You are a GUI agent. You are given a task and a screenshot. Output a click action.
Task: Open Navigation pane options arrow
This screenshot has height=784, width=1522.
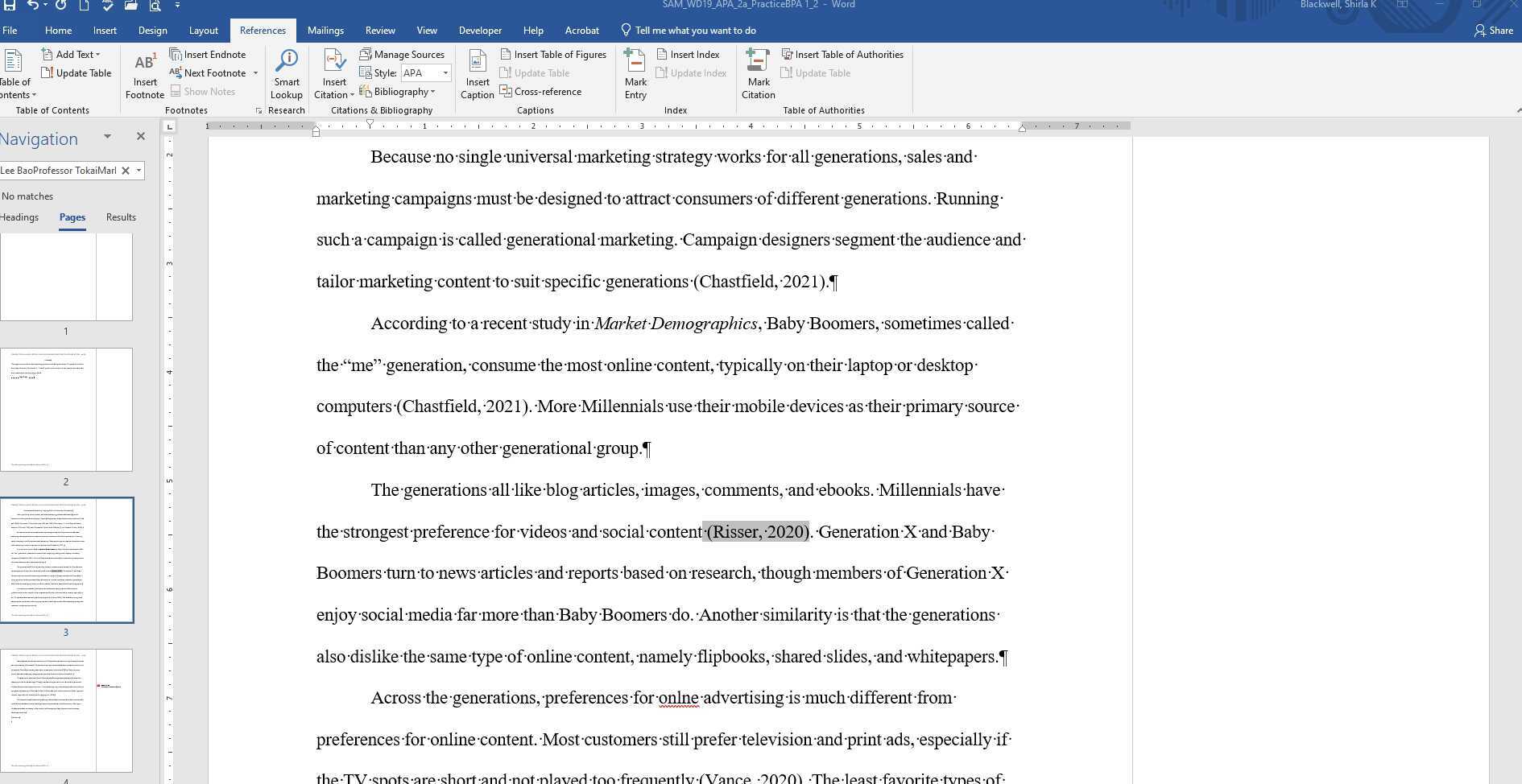pos(107,137)
